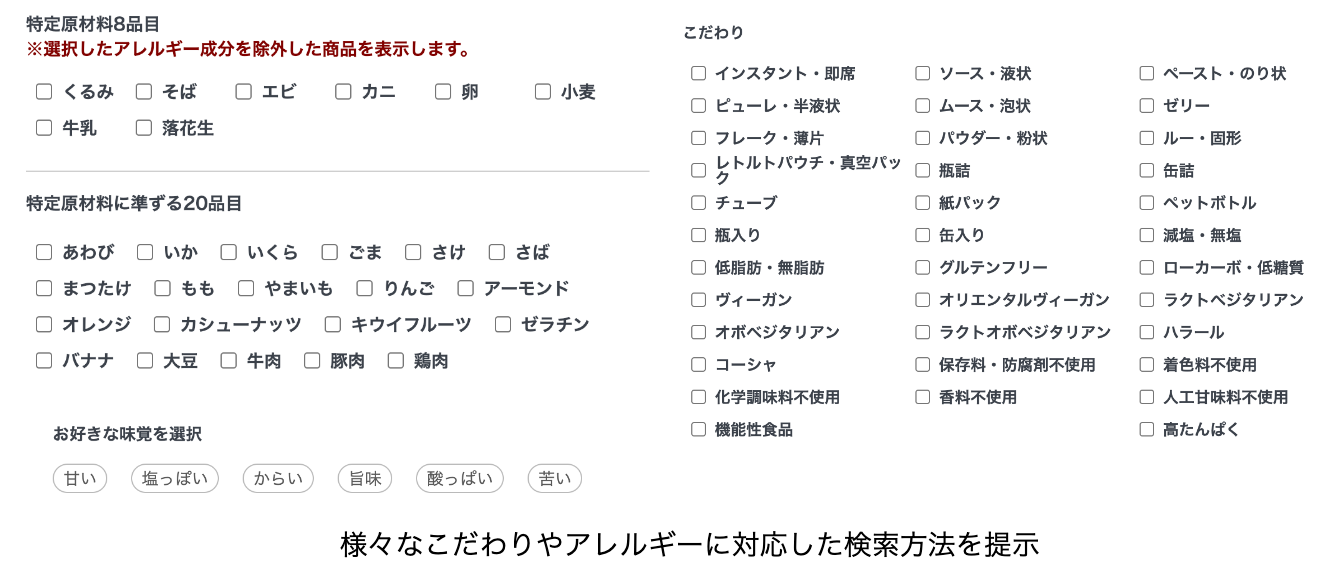Select the 鶏肉 checkbox
The height and width of the screenshot is (584, 1336).
[x=396, y=361]
